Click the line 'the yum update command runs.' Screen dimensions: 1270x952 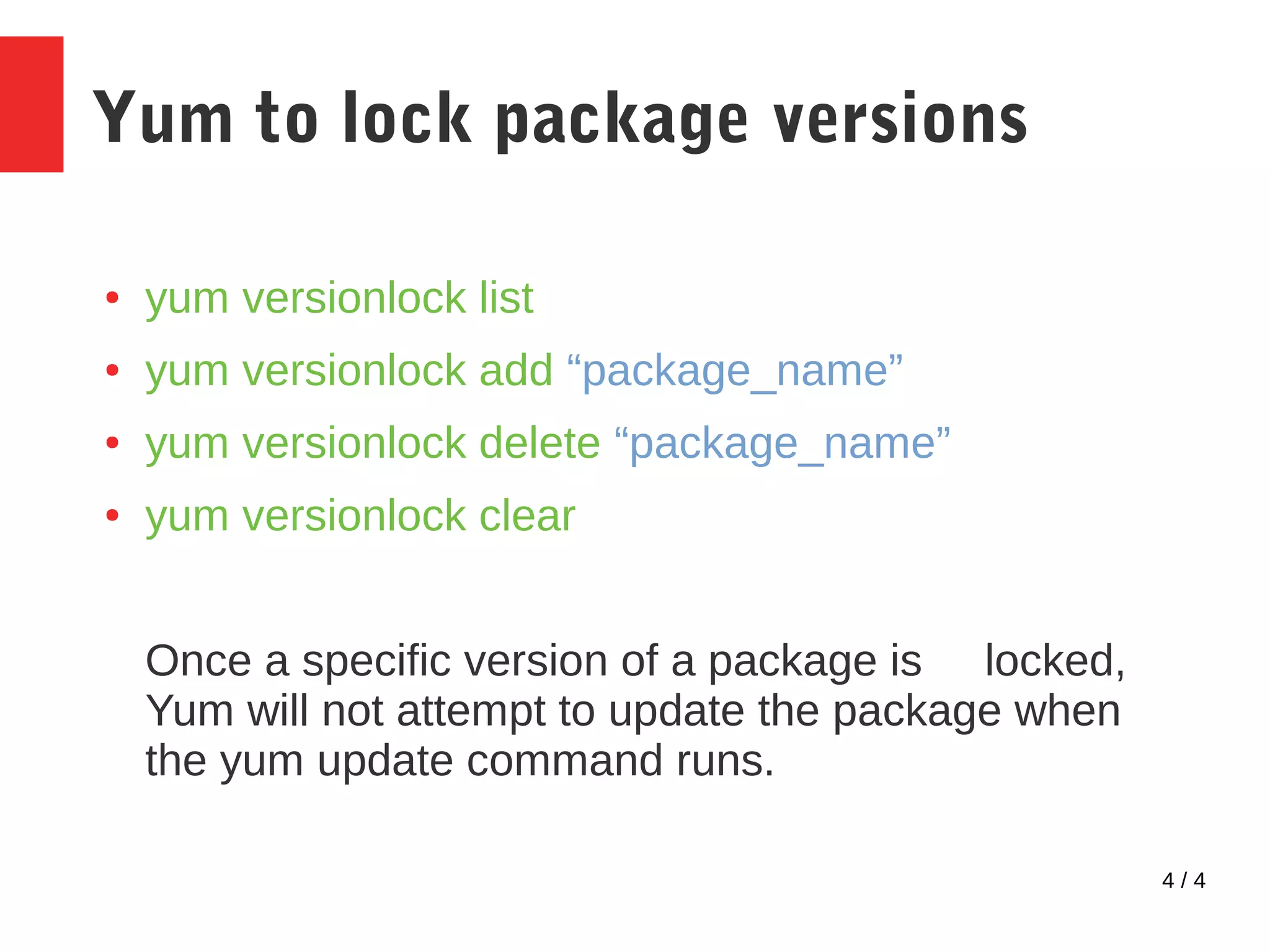(x=460, y=762)
